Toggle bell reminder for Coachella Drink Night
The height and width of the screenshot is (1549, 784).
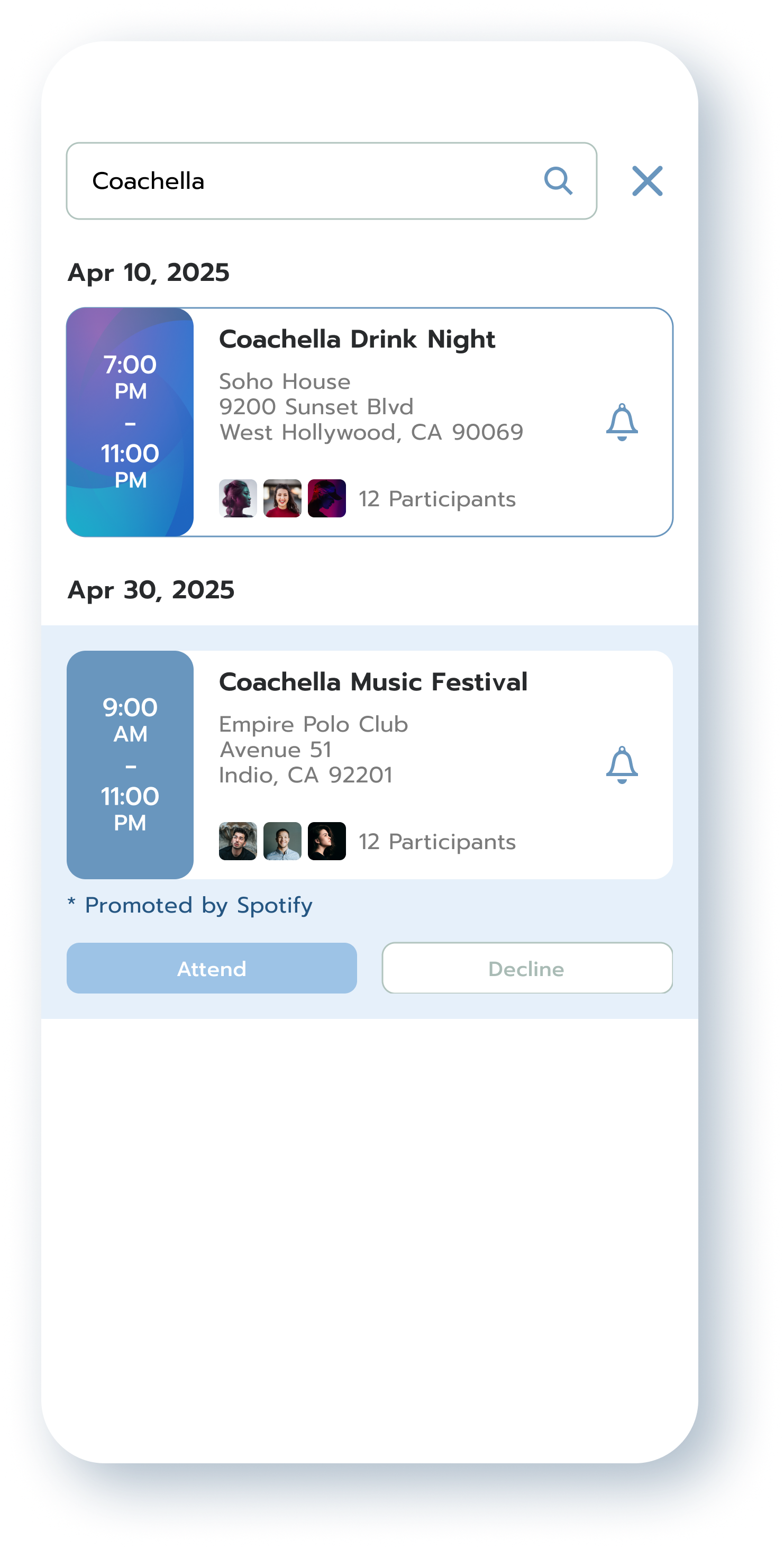622,422
